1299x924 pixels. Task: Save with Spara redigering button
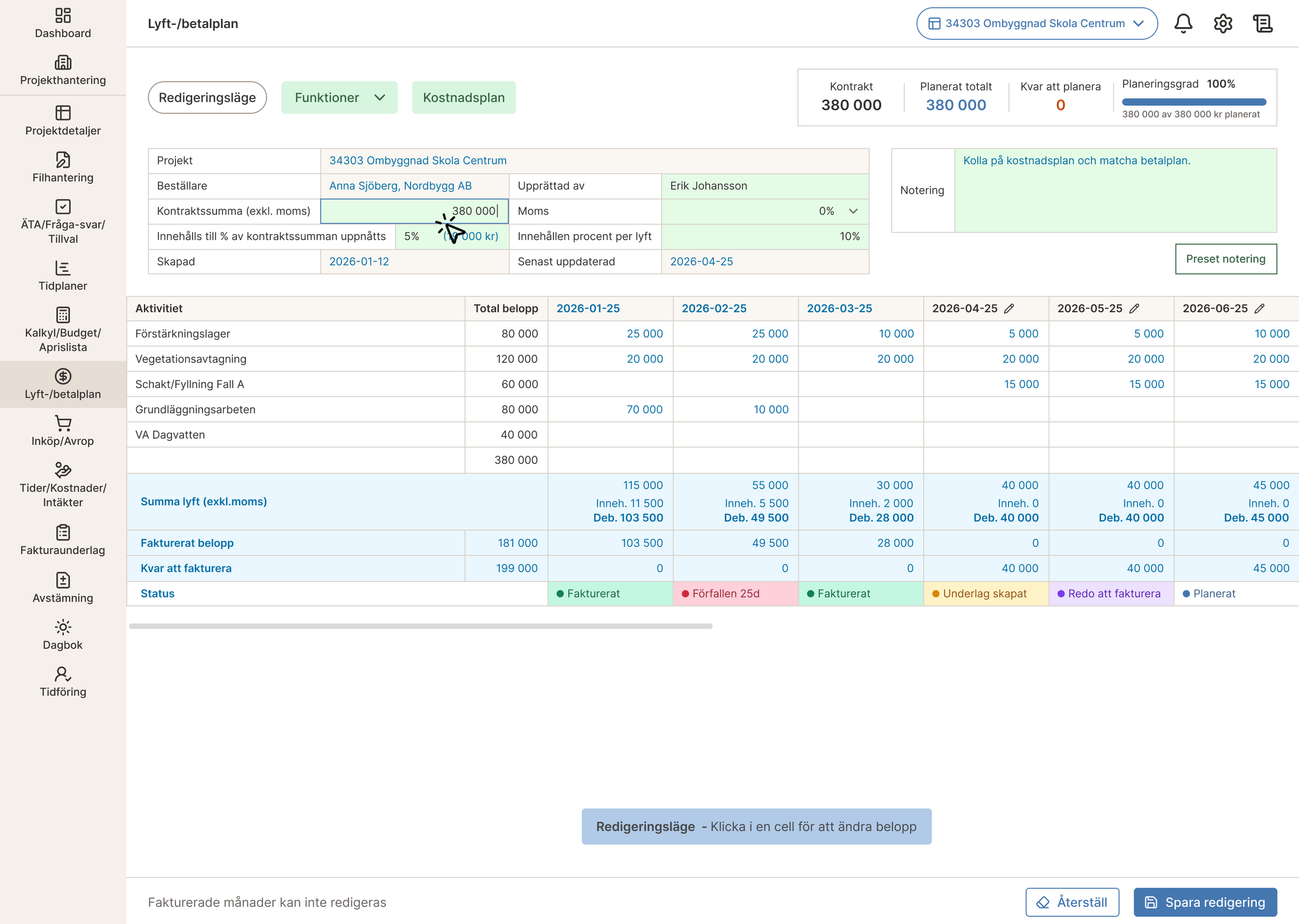1205,902
